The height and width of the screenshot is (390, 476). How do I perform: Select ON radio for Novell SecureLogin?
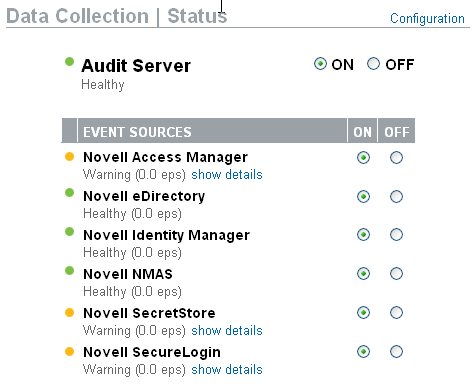pos(363,352)
